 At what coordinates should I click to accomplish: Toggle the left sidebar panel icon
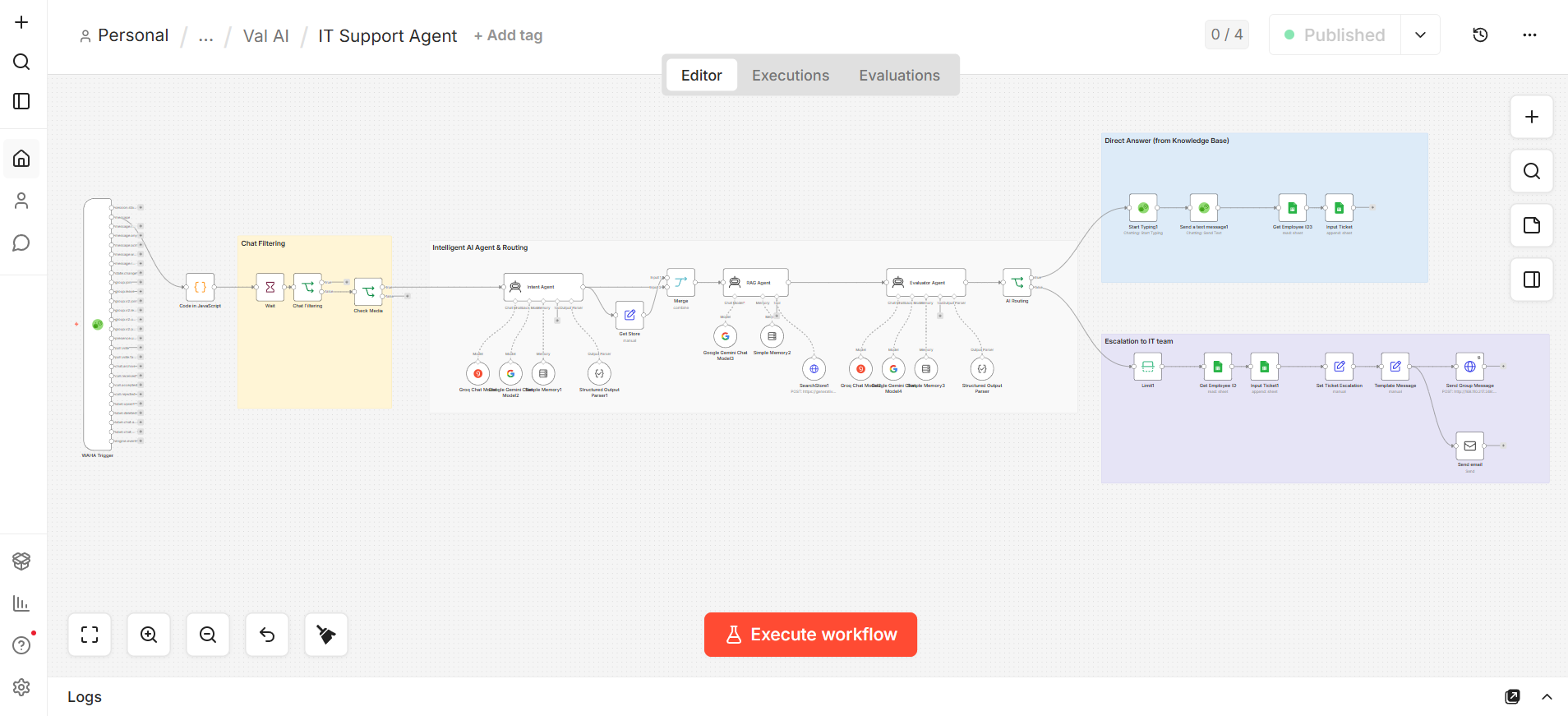tap(21, 101)
